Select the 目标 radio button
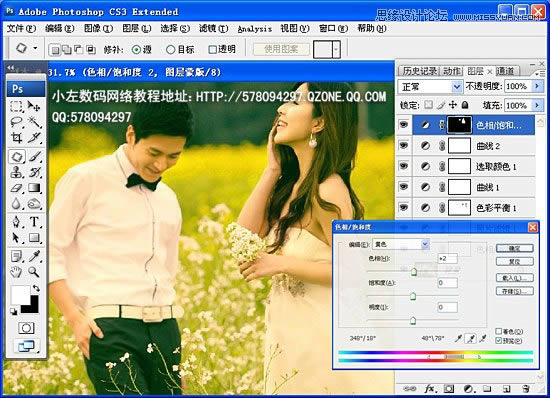Image resolution: width=550 pixels, height=398 pixels. (170, 49)
